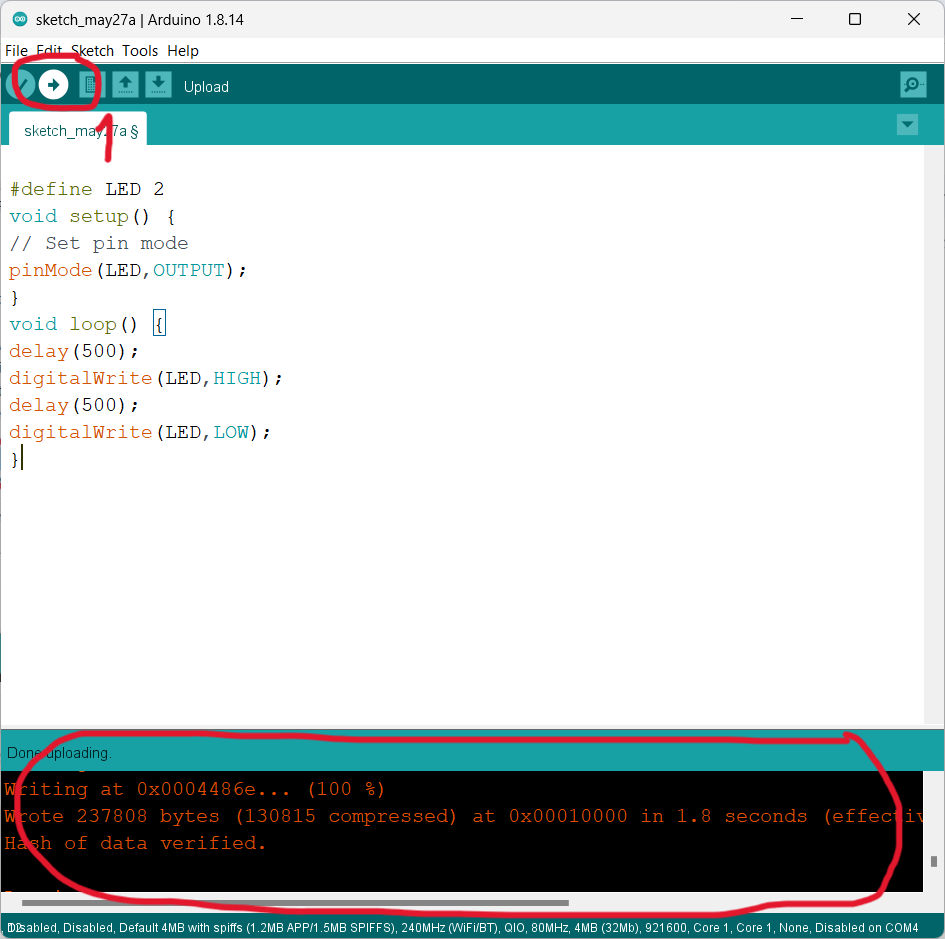Open a sketch with the up-arrow icon

click(x=125, y=85)
